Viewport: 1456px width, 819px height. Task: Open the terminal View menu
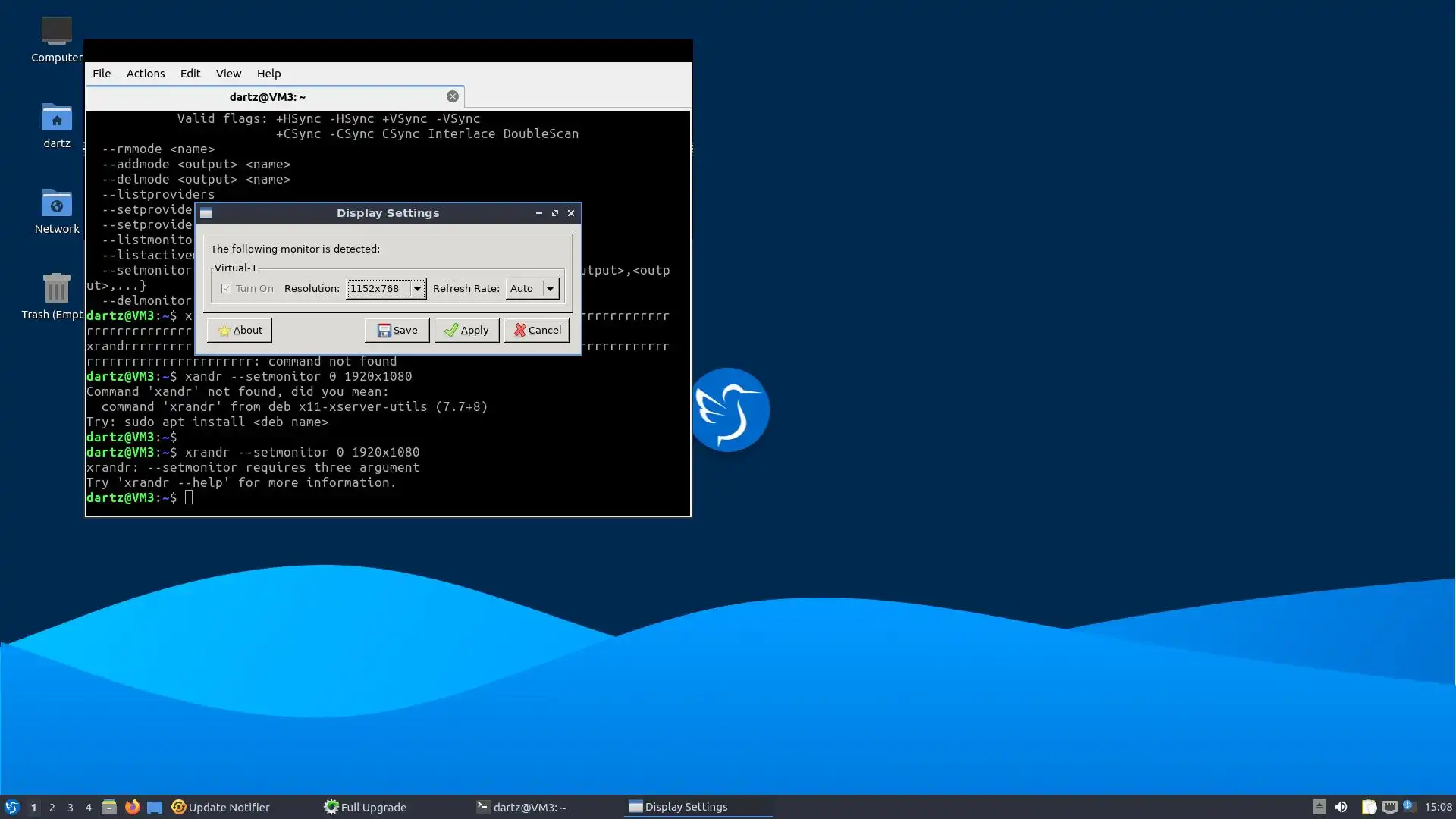pos(228,74)
